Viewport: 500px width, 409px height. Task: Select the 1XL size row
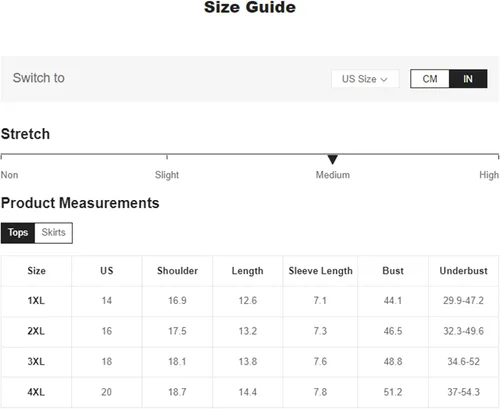coord(250,301)
